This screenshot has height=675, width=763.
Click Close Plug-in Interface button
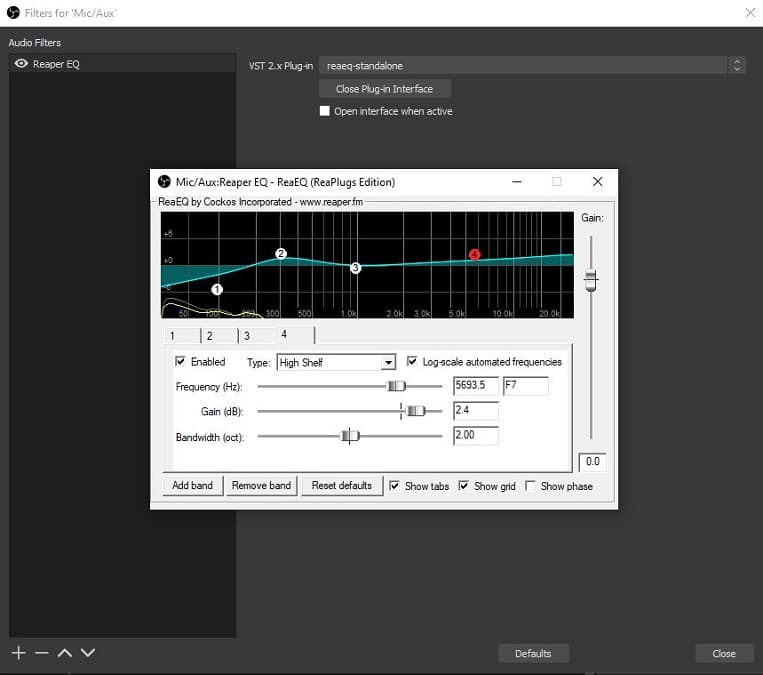[x=384, y=89]
